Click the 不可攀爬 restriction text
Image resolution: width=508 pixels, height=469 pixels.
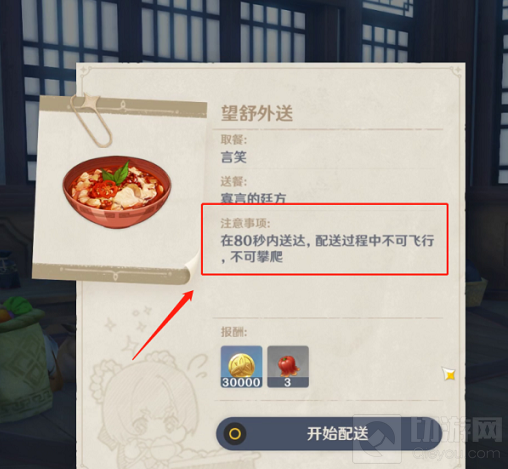coord(256,257)
